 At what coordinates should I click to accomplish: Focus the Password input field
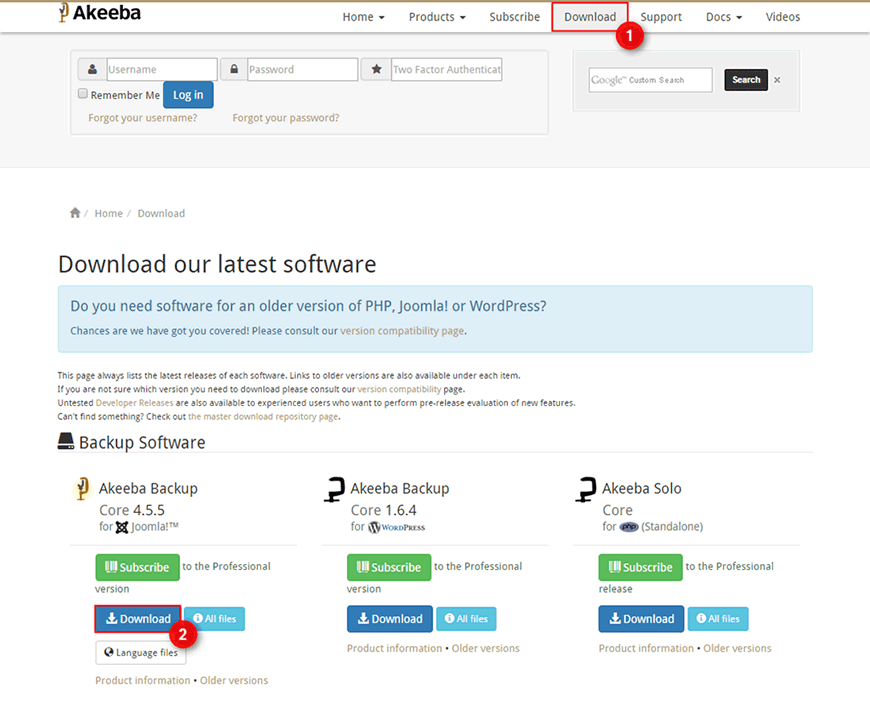click(302, 69)
